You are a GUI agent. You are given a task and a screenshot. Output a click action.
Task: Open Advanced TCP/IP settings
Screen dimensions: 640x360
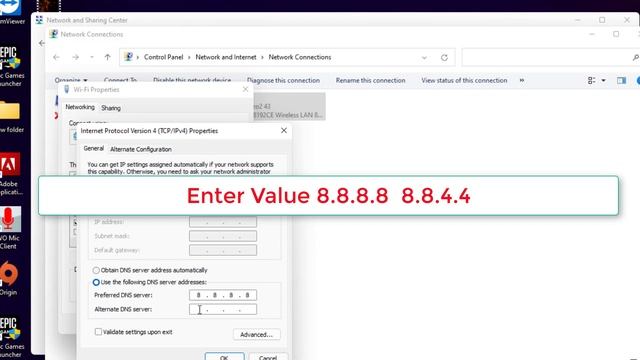[x=256, y=334]
